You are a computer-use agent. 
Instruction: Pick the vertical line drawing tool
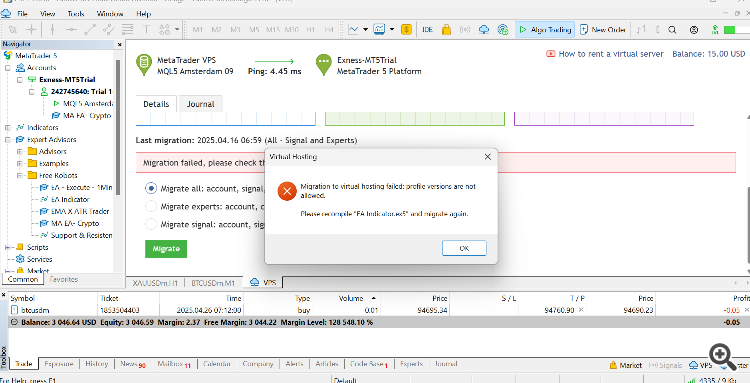click(52, 30)
